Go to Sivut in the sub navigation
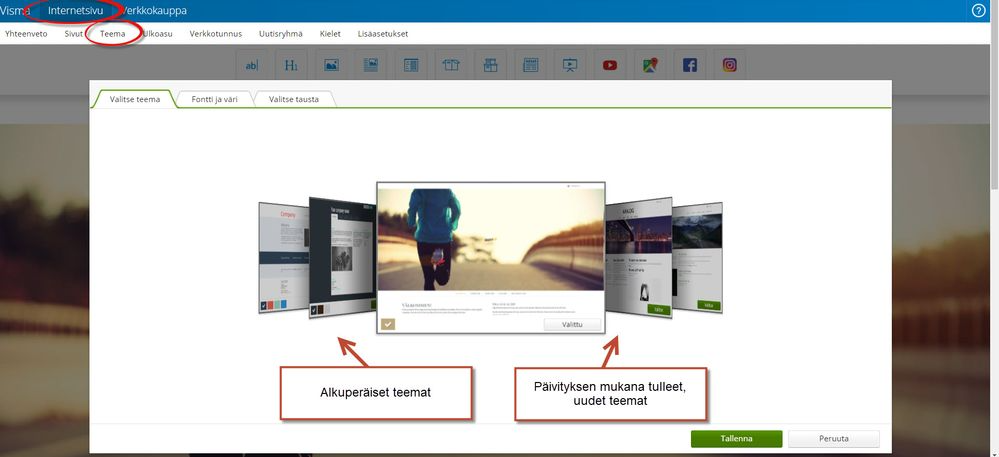The height and width of the screenshot is (457, 999). point(73,34)
